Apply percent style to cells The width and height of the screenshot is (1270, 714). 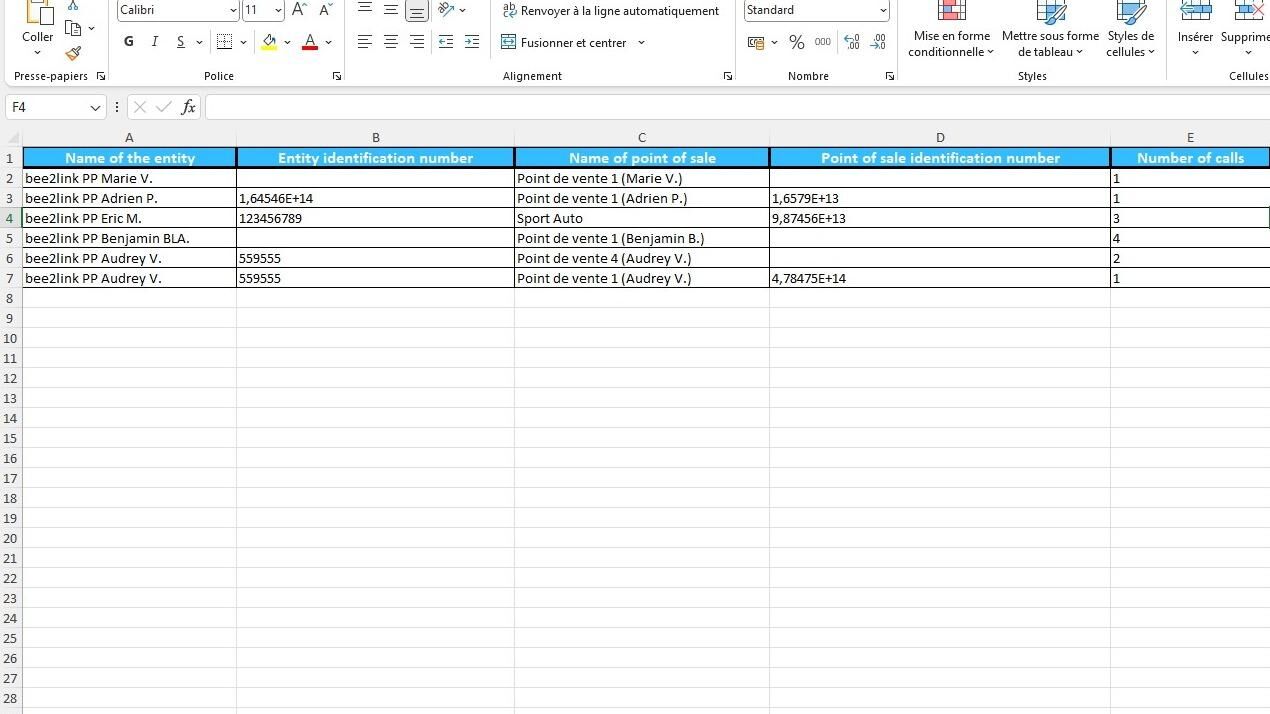[x=796, y=42]
